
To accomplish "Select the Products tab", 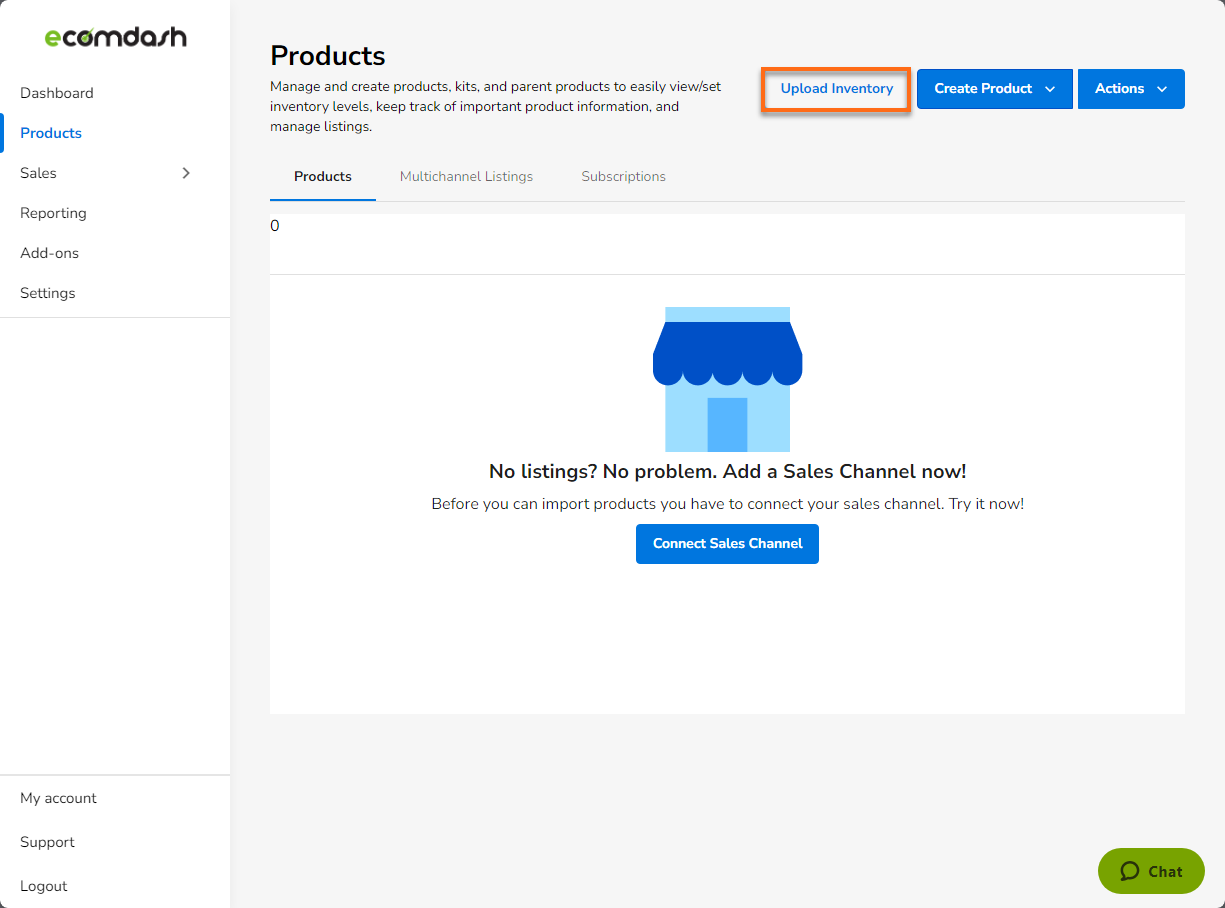I will click(x=322, y=176).
